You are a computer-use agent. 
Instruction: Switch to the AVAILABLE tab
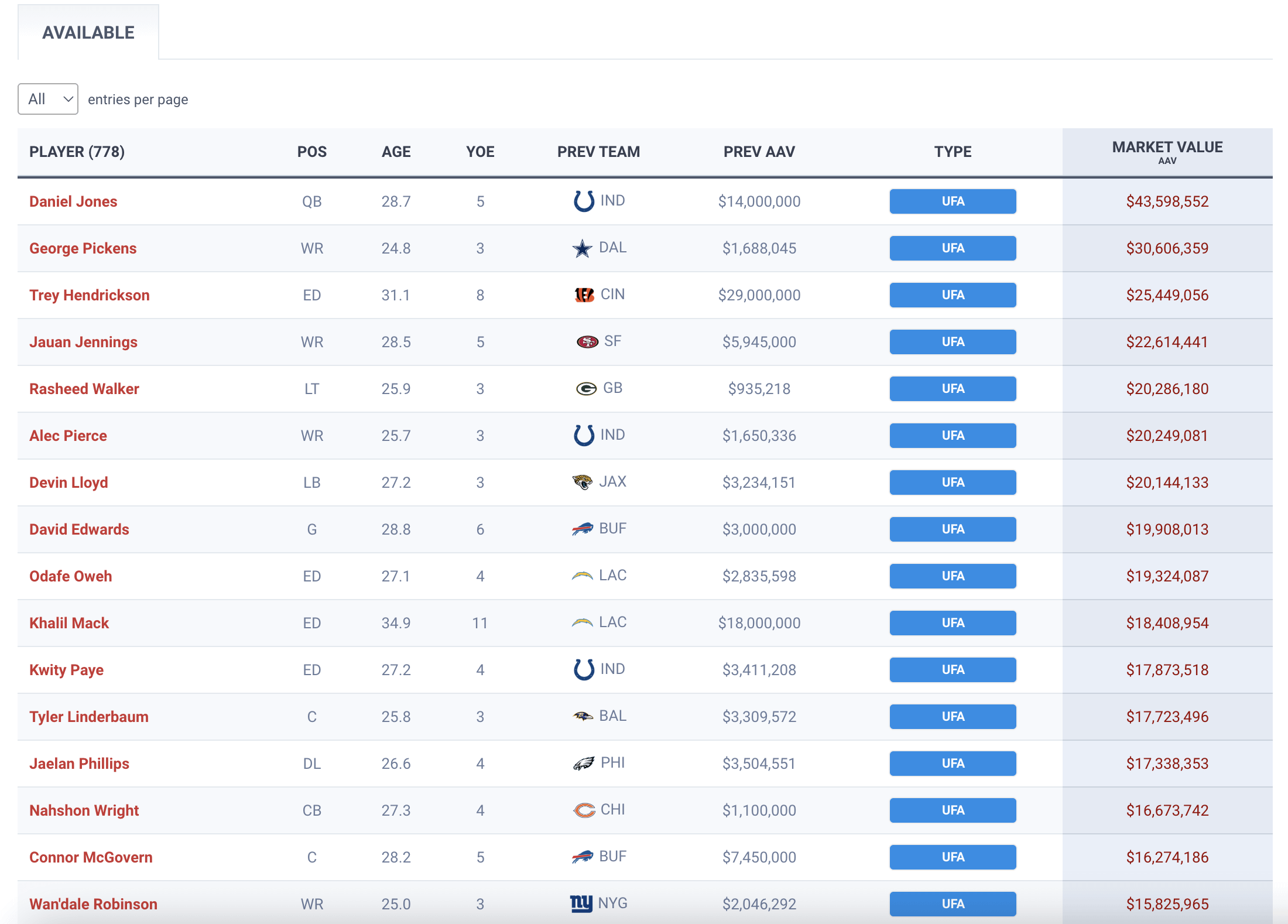tap(88, 32)
